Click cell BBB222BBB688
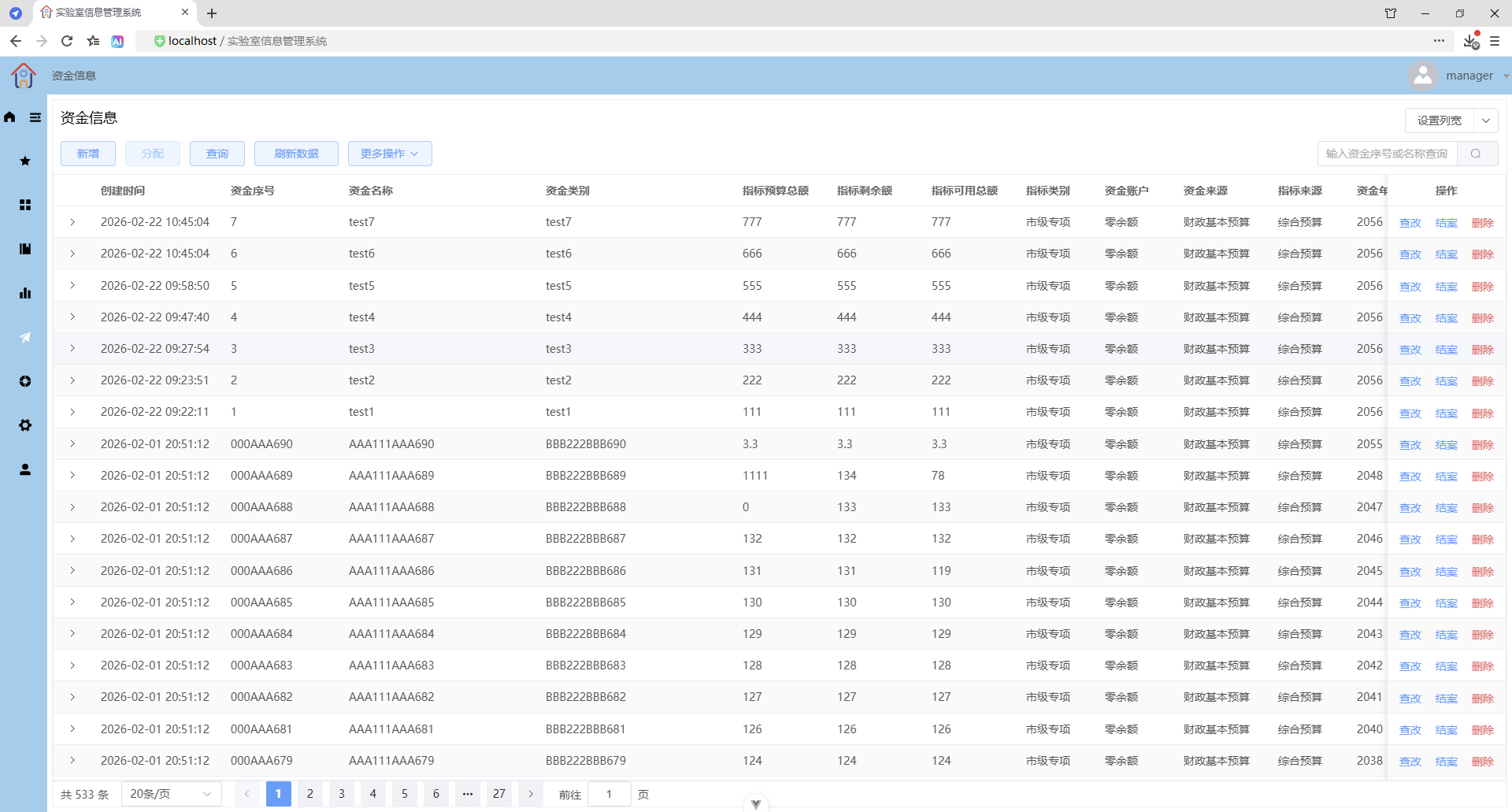This screenshot has width=1512, height=812. 586,507
